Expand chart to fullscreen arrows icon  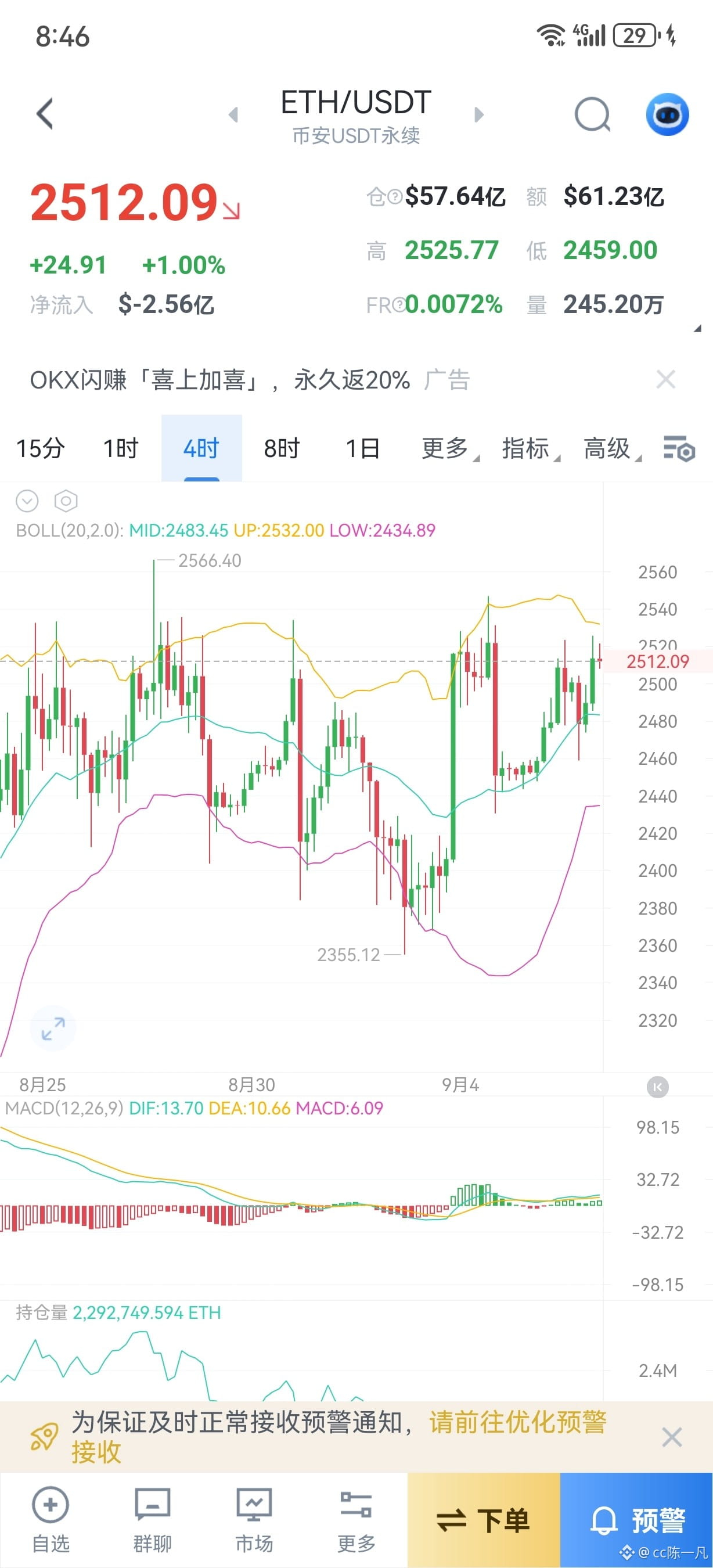coord(53,1028)
